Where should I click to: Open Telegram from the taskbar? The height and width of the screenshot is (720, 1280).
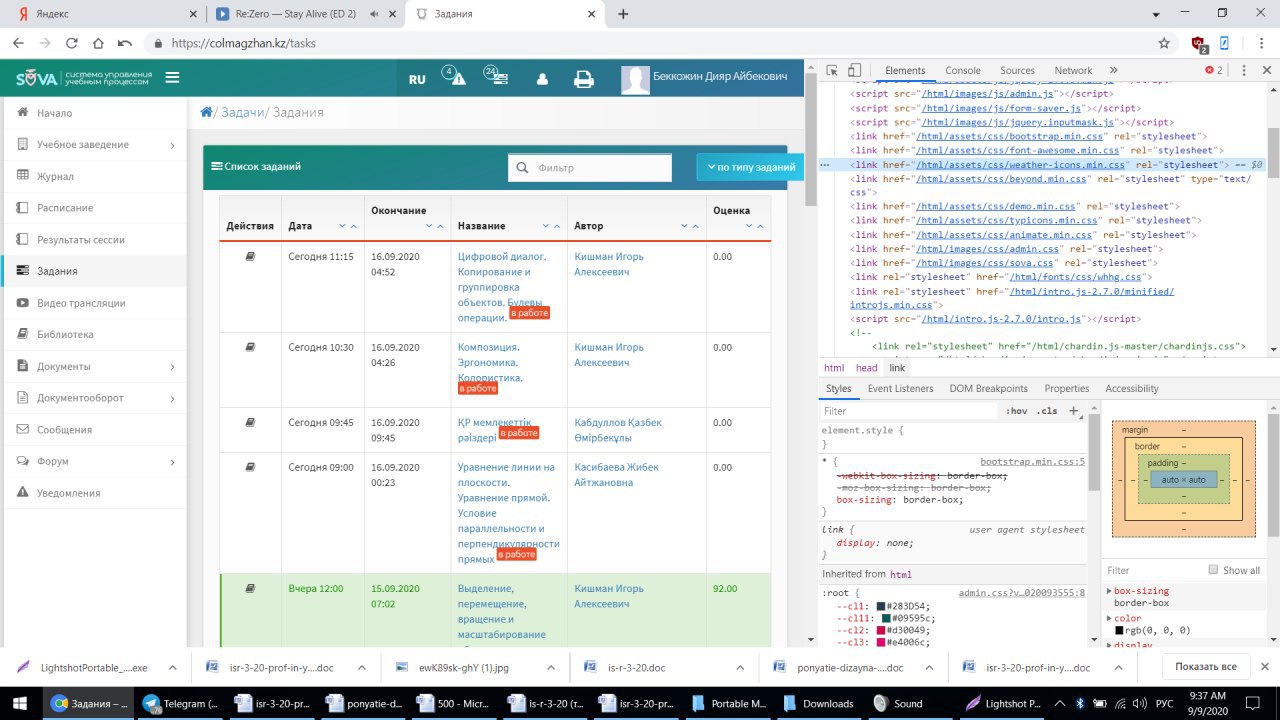(182, 703)
